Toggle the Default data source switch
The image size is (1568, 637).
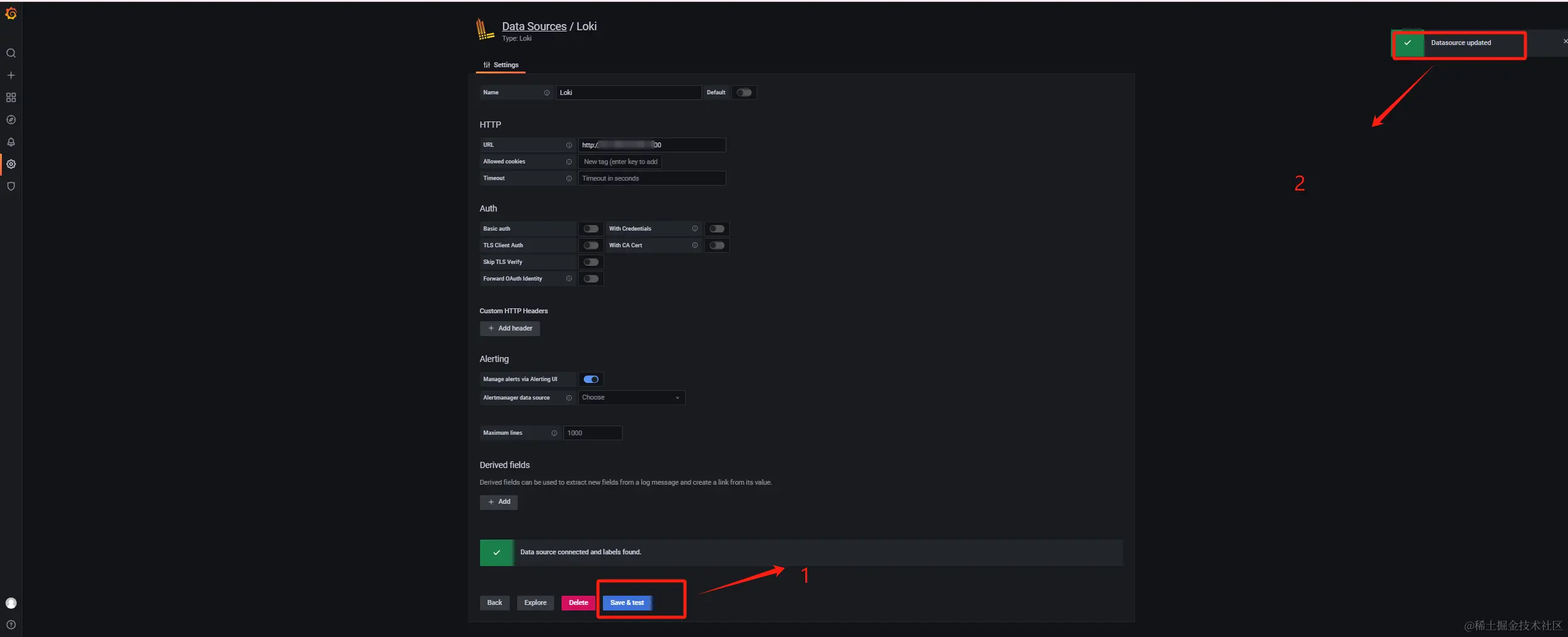pyautogui.click(x=744, y=92)
